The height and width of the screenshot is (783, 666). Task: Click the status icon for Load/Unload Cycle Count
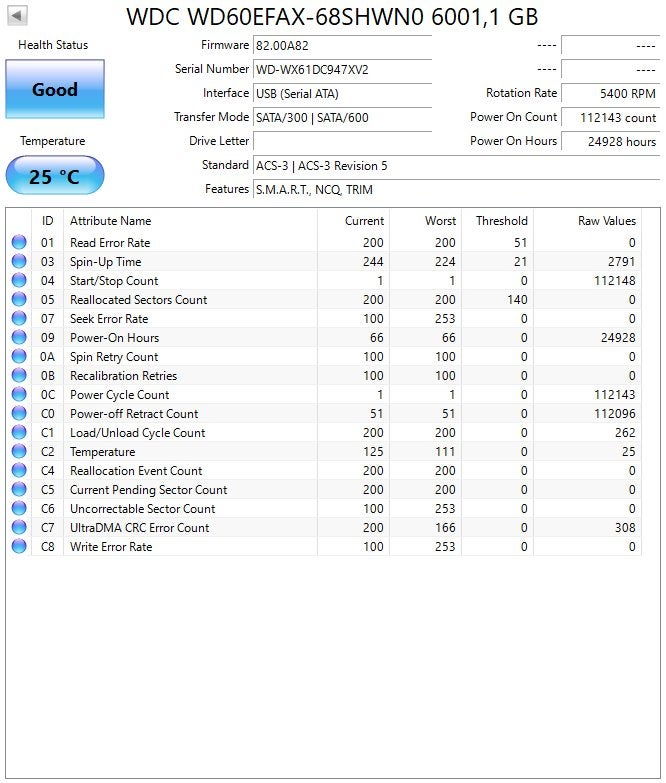point(19,432)
